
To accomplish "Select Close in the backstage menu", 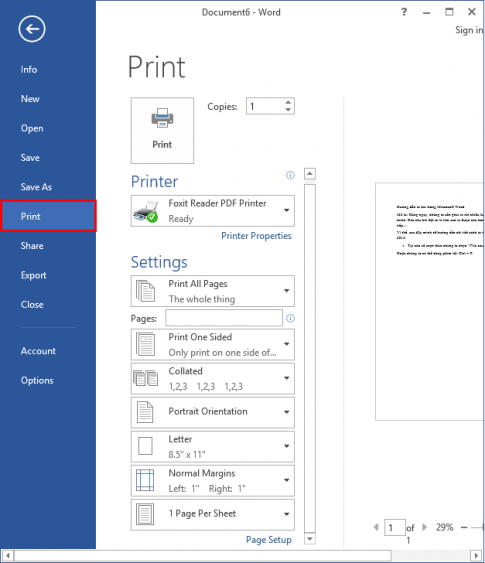I will point(32,305).
